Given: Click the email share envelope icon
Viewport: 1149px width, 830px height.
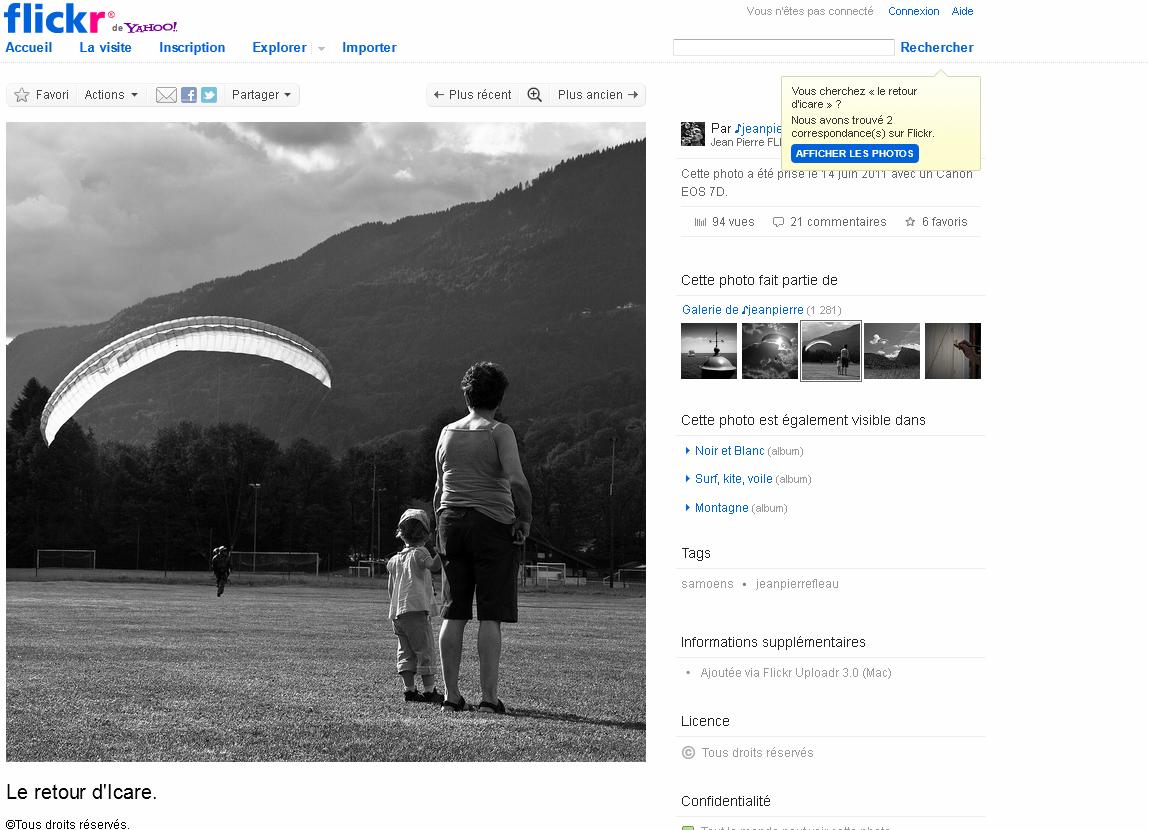Looking at the screenshot, I should pyautogui.click(x=166, y=95).
